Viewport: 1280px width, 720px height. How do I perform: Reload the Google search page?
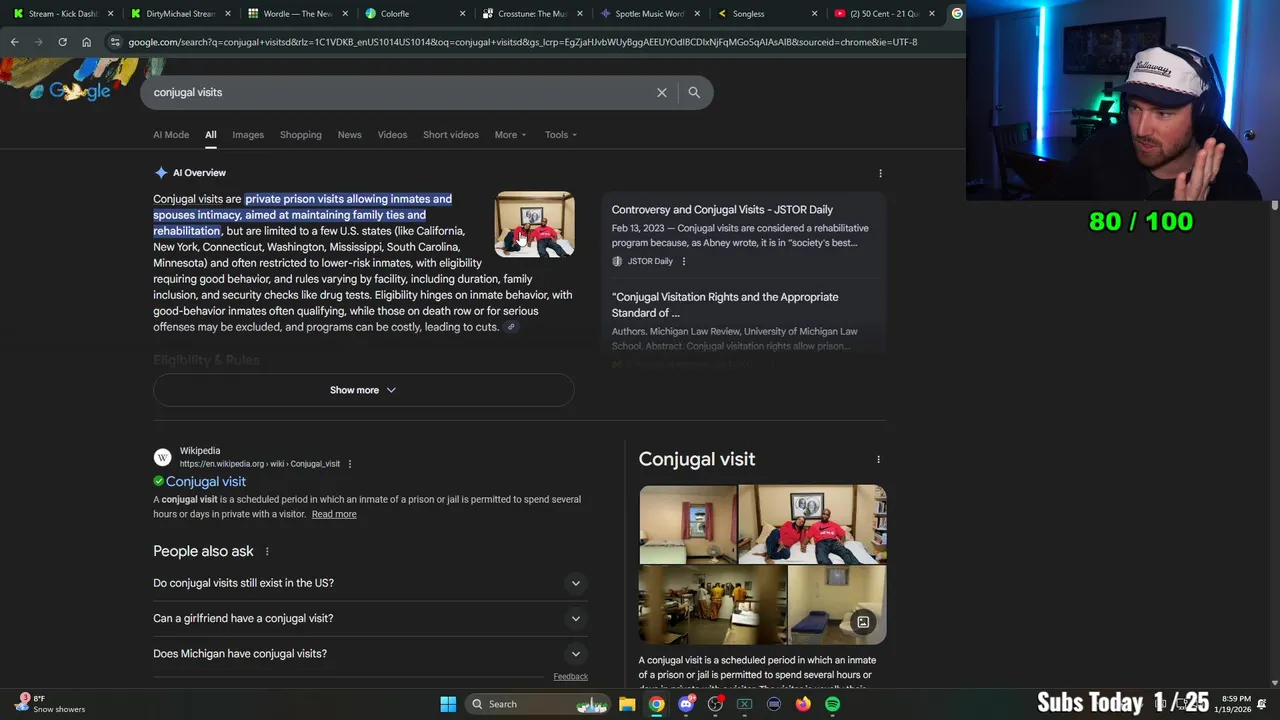(62, 42)
